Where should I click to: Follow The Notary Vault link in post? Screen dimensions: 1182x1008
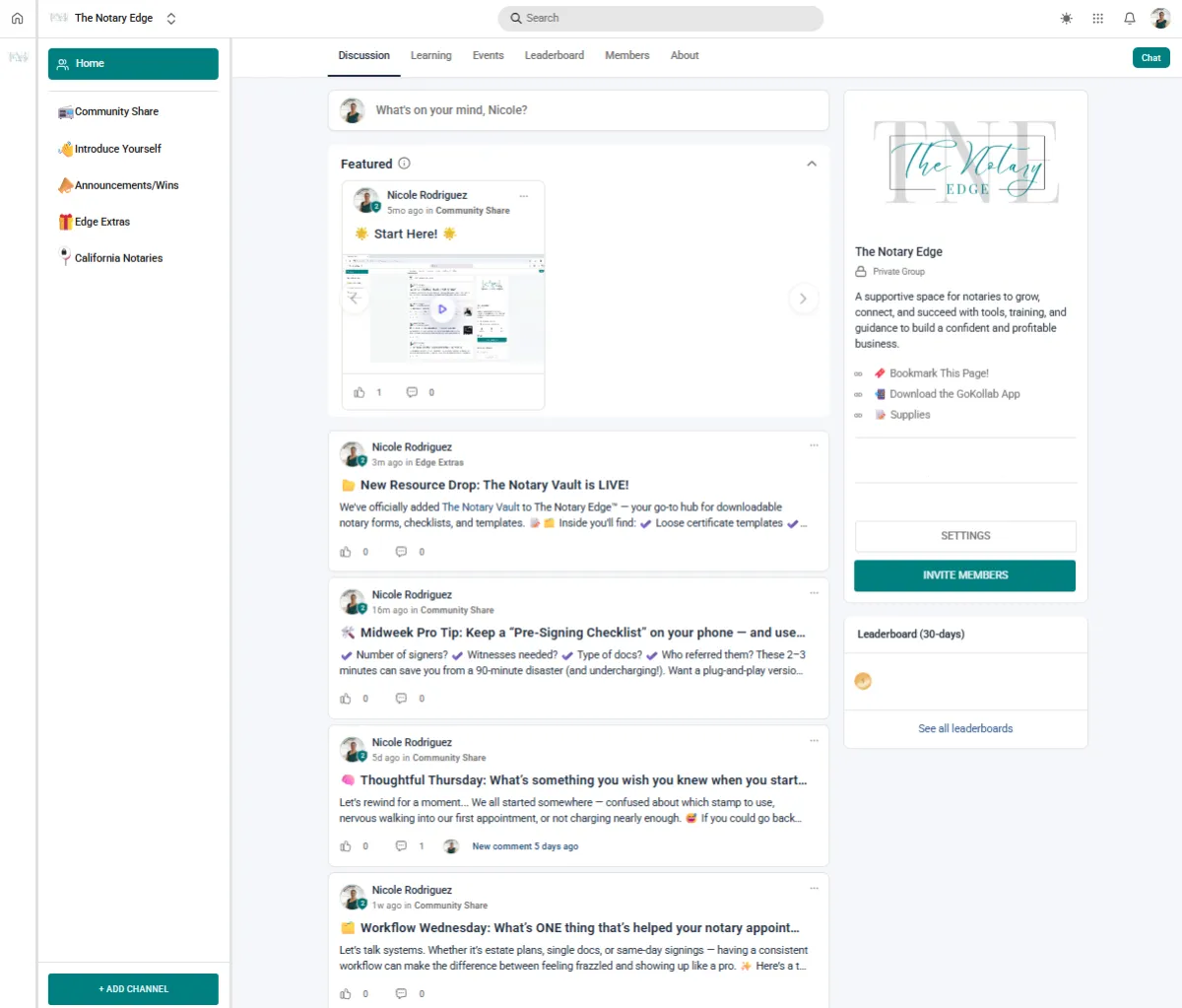[x=481, y=507]
